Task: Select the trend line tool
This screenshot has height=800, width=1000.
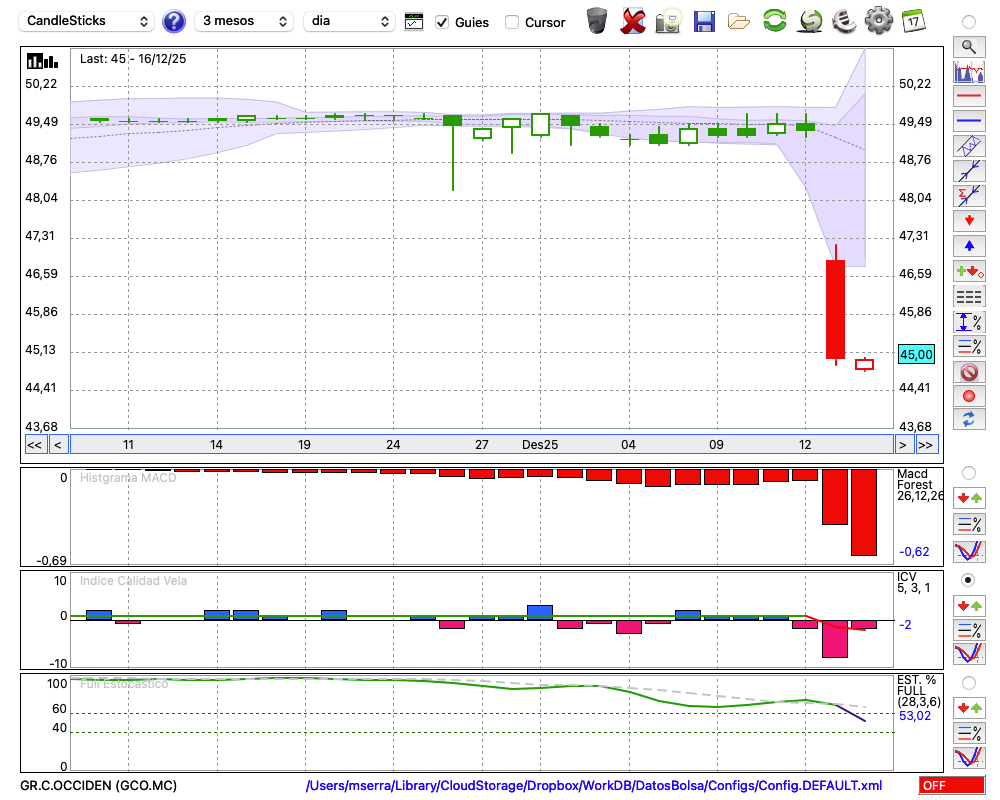Action: coord(969,170)
